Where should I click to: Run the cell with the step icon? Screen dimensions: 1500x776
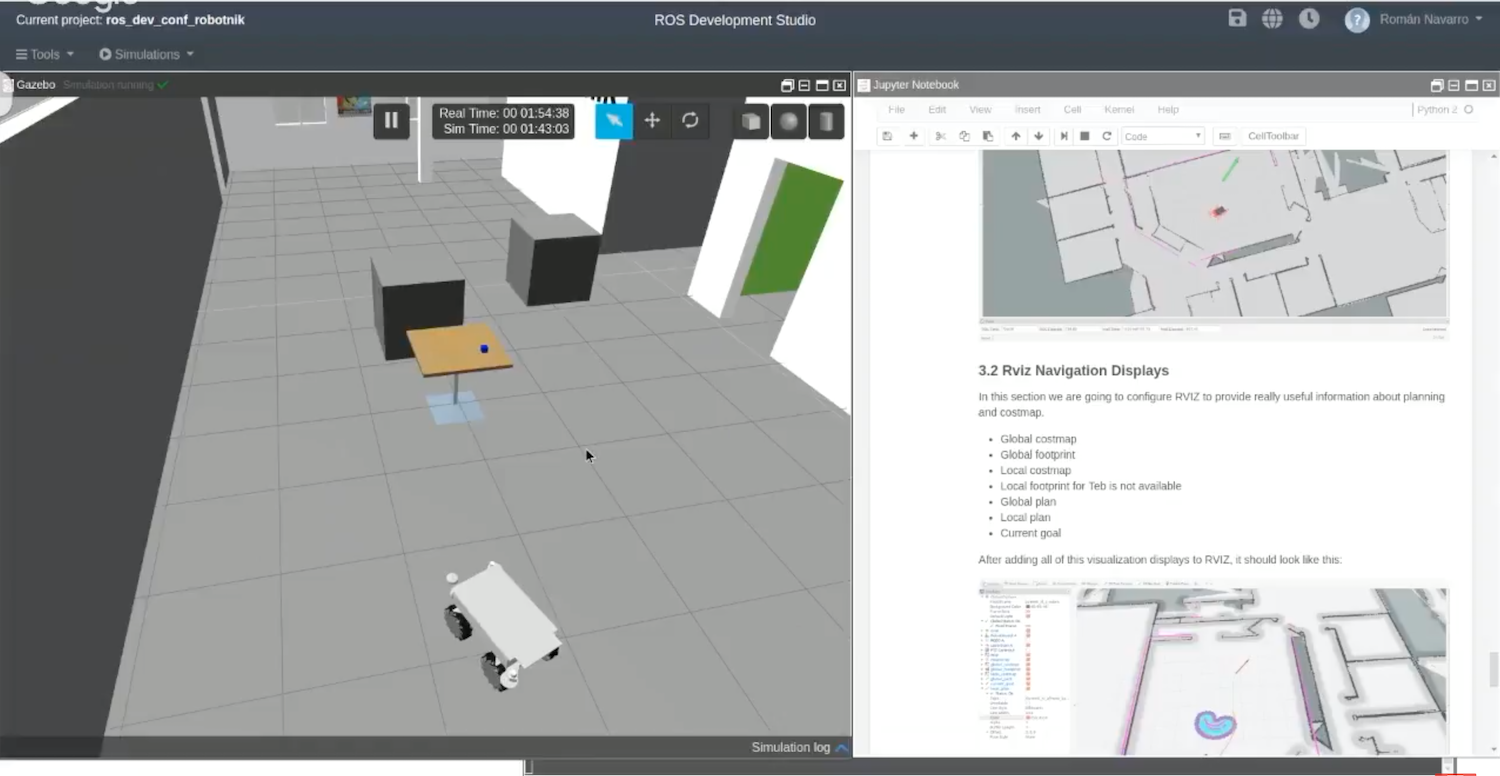1064,136
